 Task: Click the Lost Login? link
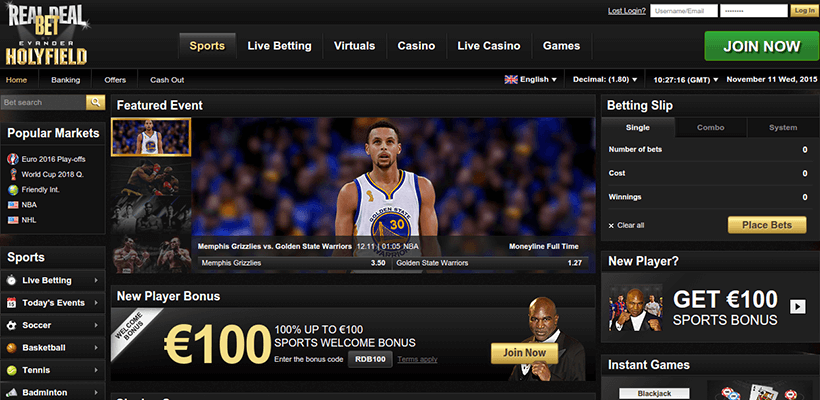tap(627, 10)
